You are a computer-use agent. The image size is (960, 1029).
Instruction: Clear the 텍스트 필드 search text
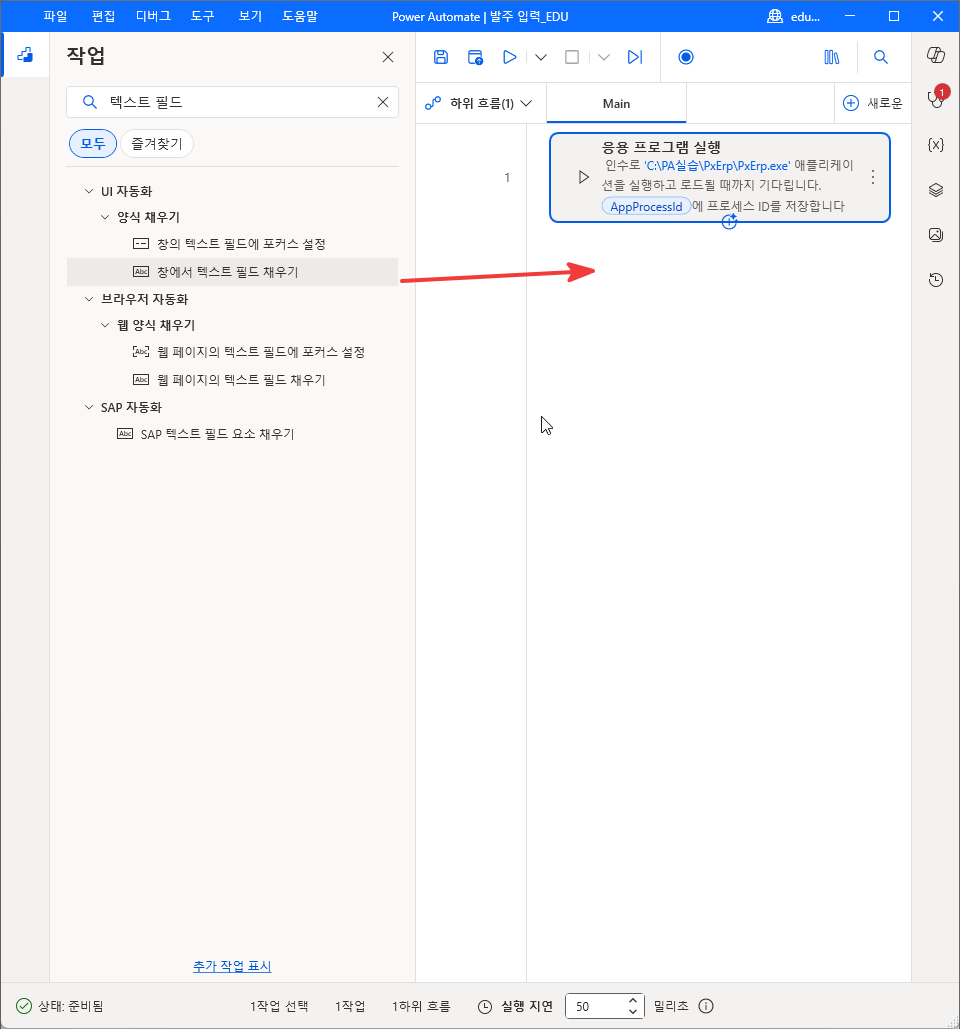tap(383, 102)
